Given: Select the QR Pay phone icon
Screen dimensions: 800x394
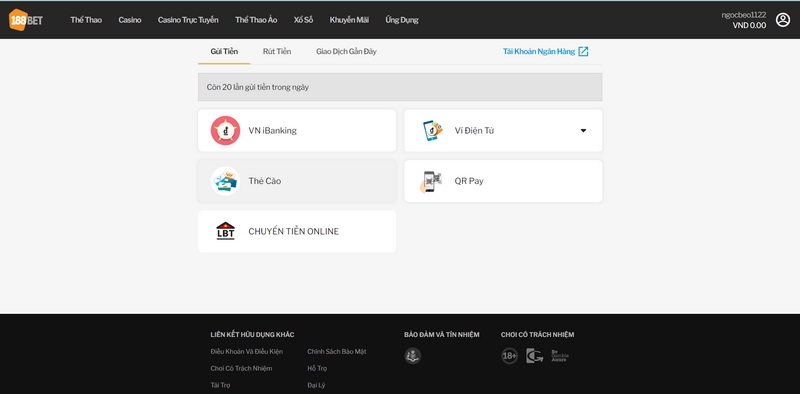Looking at the screenshot, I should coord(431,182).
